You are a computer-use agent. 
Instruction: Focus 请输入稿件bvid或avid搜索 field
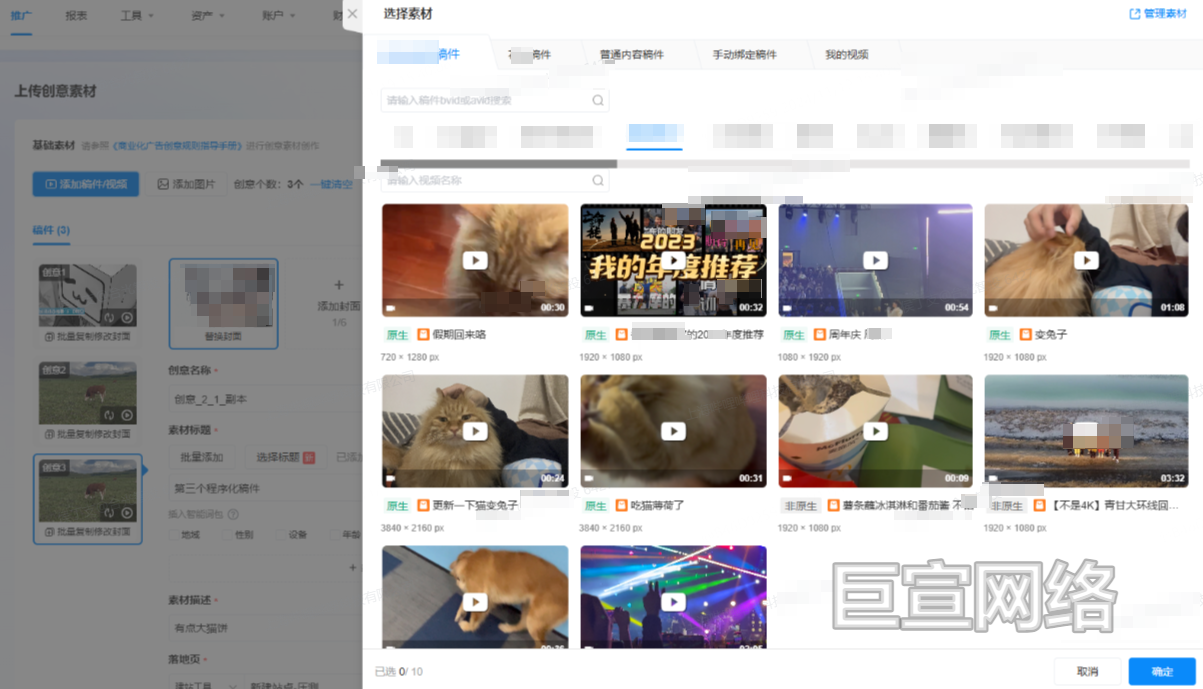coord(494,100)
